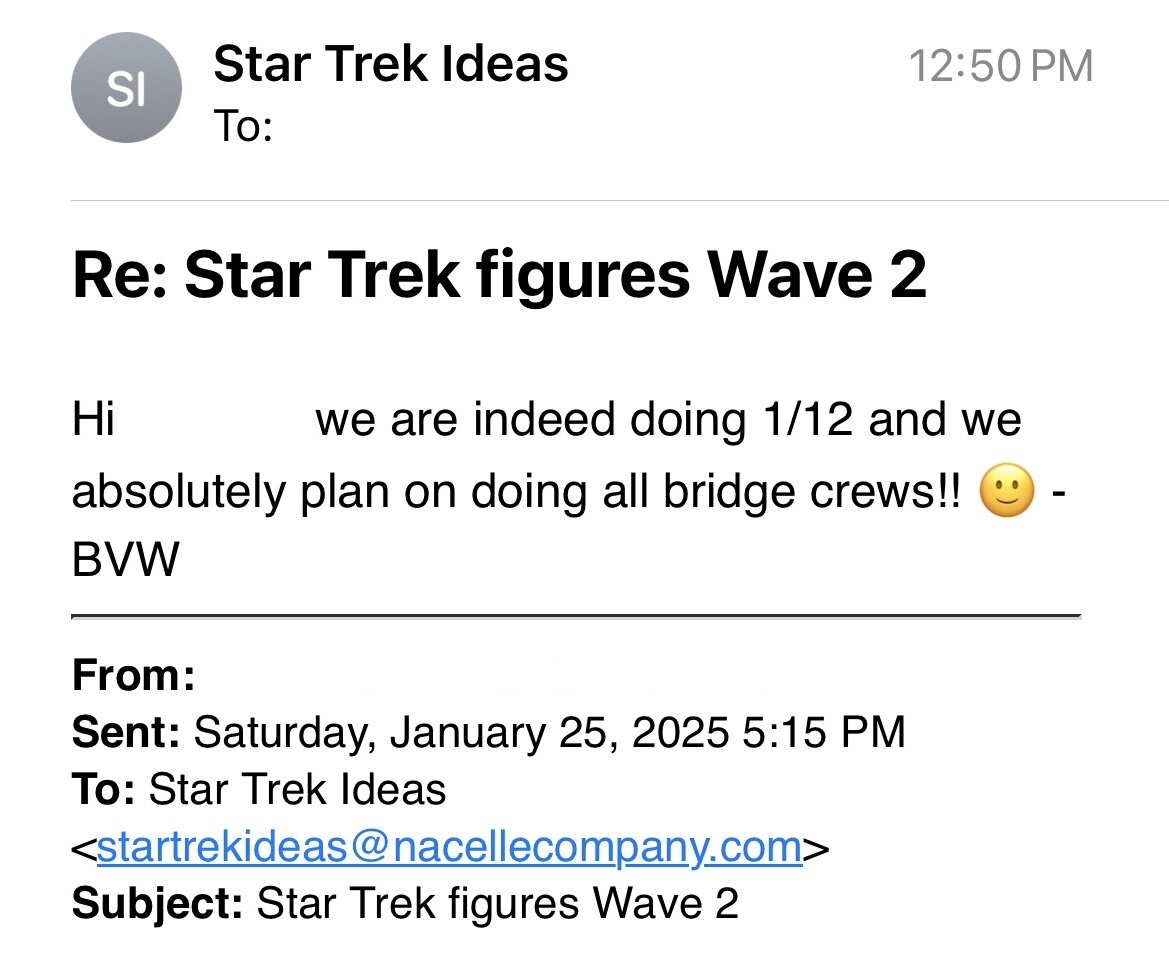1169x967 pixels.
Task: Select the 1/12 scale text in body
Action: pyautogui.click(x=807, y=418)
